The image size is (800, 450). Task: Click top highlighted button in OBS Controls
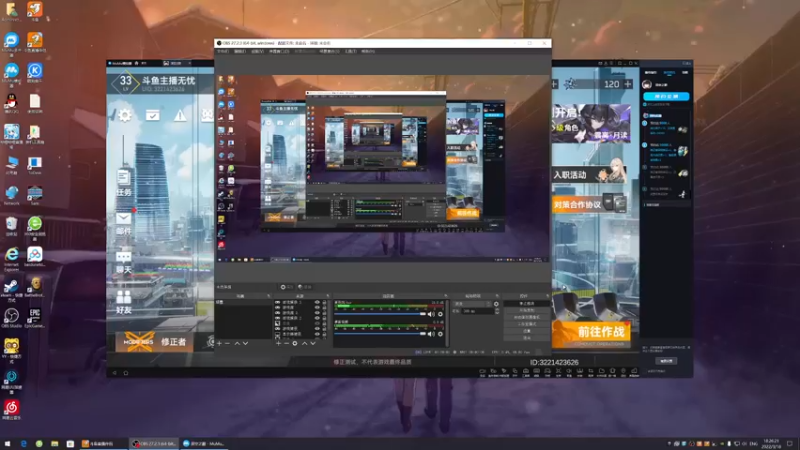(x=527, y=304)
